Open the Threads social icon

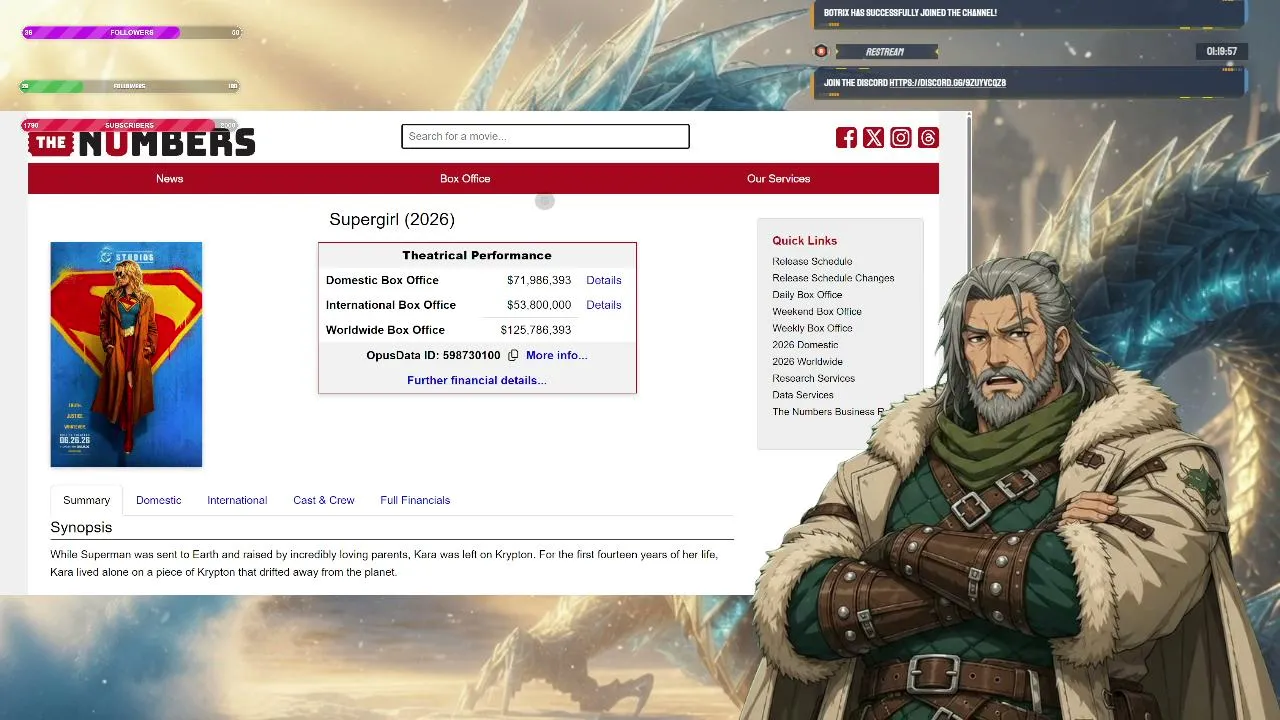[928, 138]
